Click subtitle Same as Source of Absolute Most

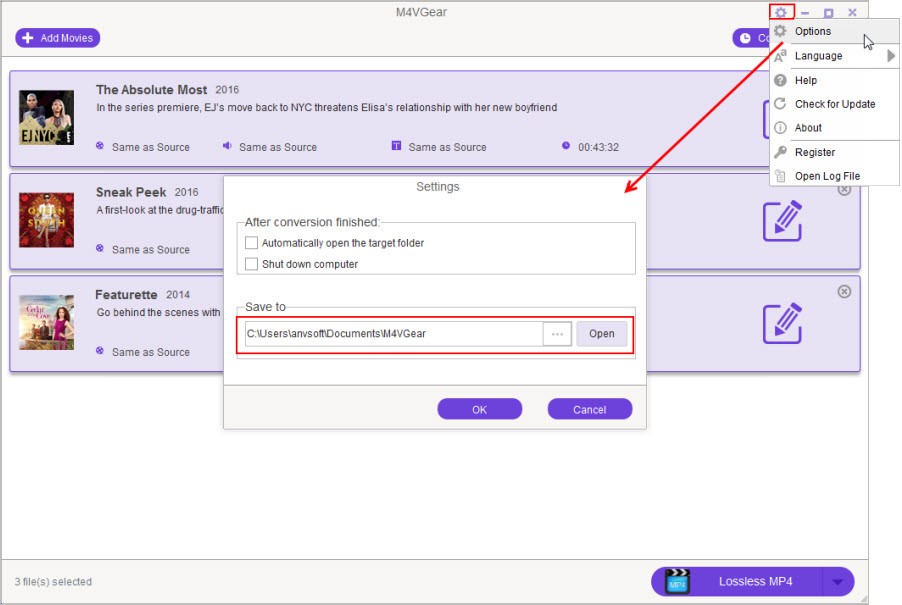(x=448, y=147)
